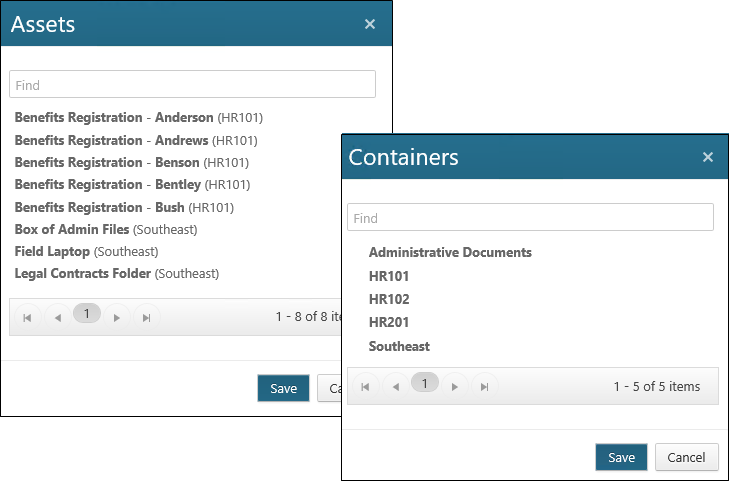Go to last page in Assets pager
The image size is (732, 484).
pyautogui.click(x=147, y=317)
